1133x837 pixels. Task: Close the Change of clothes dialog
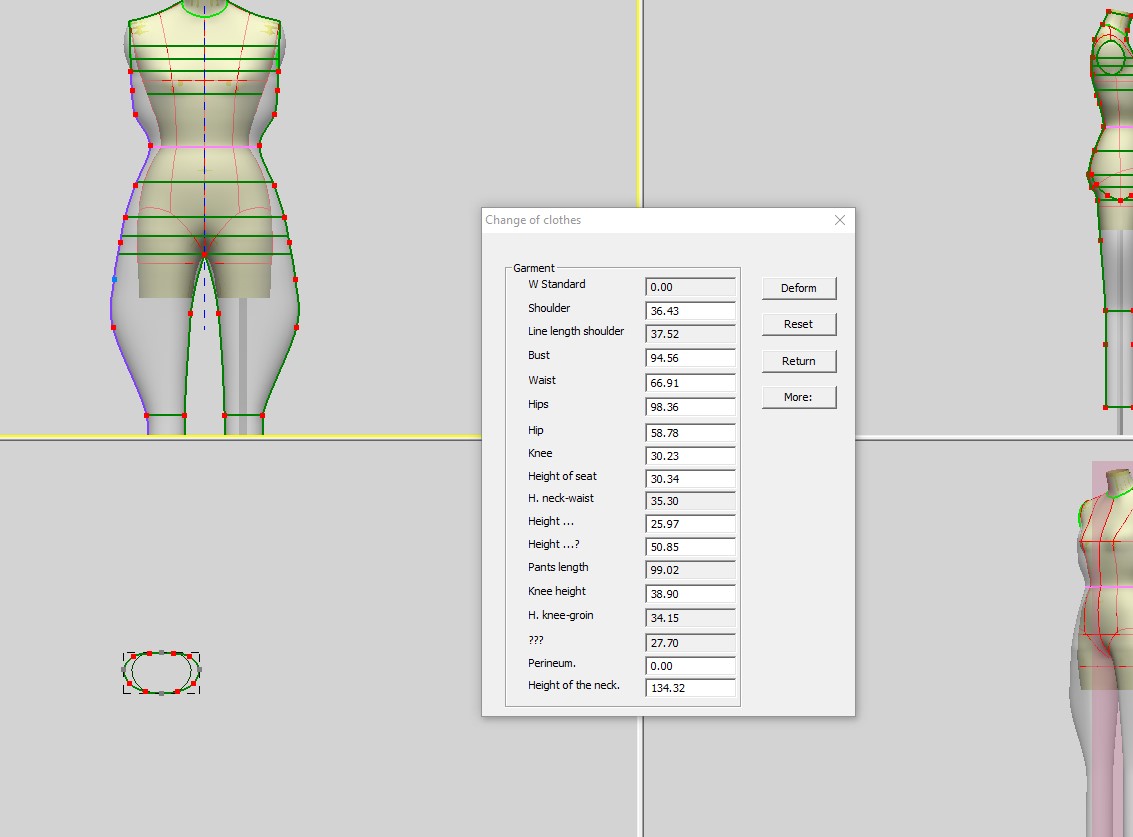[839, 220]
